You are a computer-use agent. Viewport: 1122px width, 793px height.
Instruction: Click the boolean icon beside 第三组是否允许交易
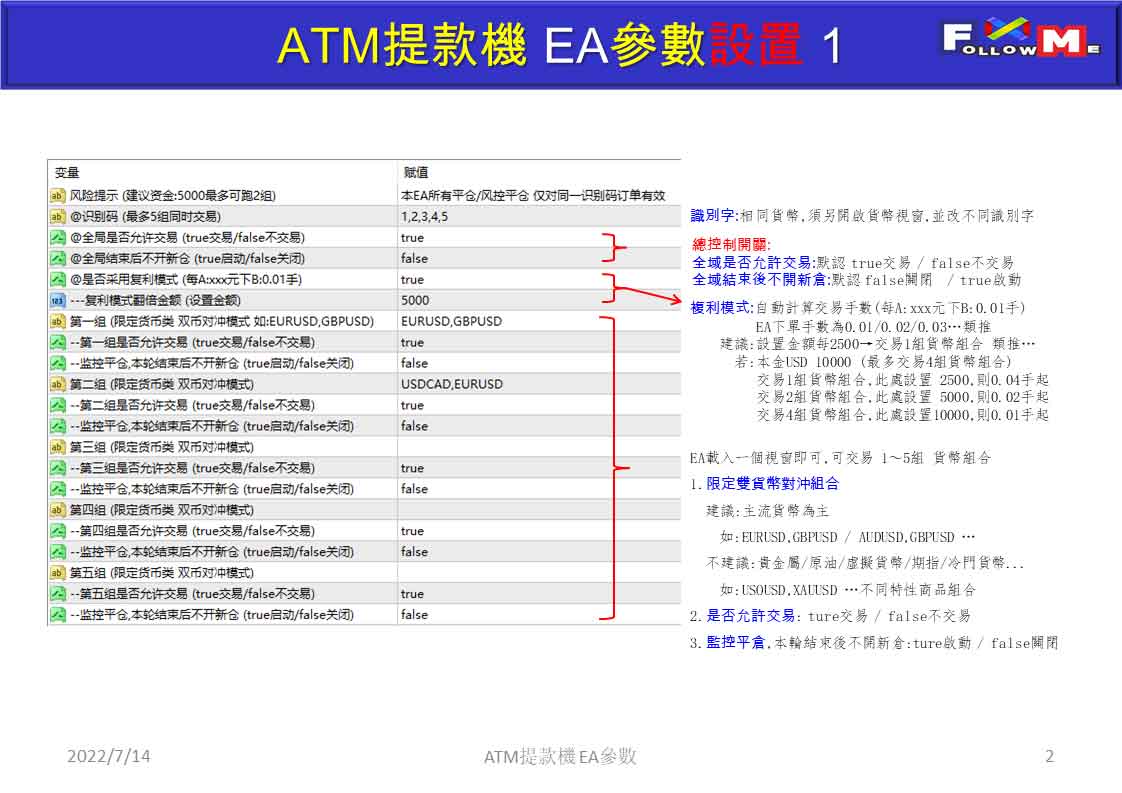pos(57,468)
